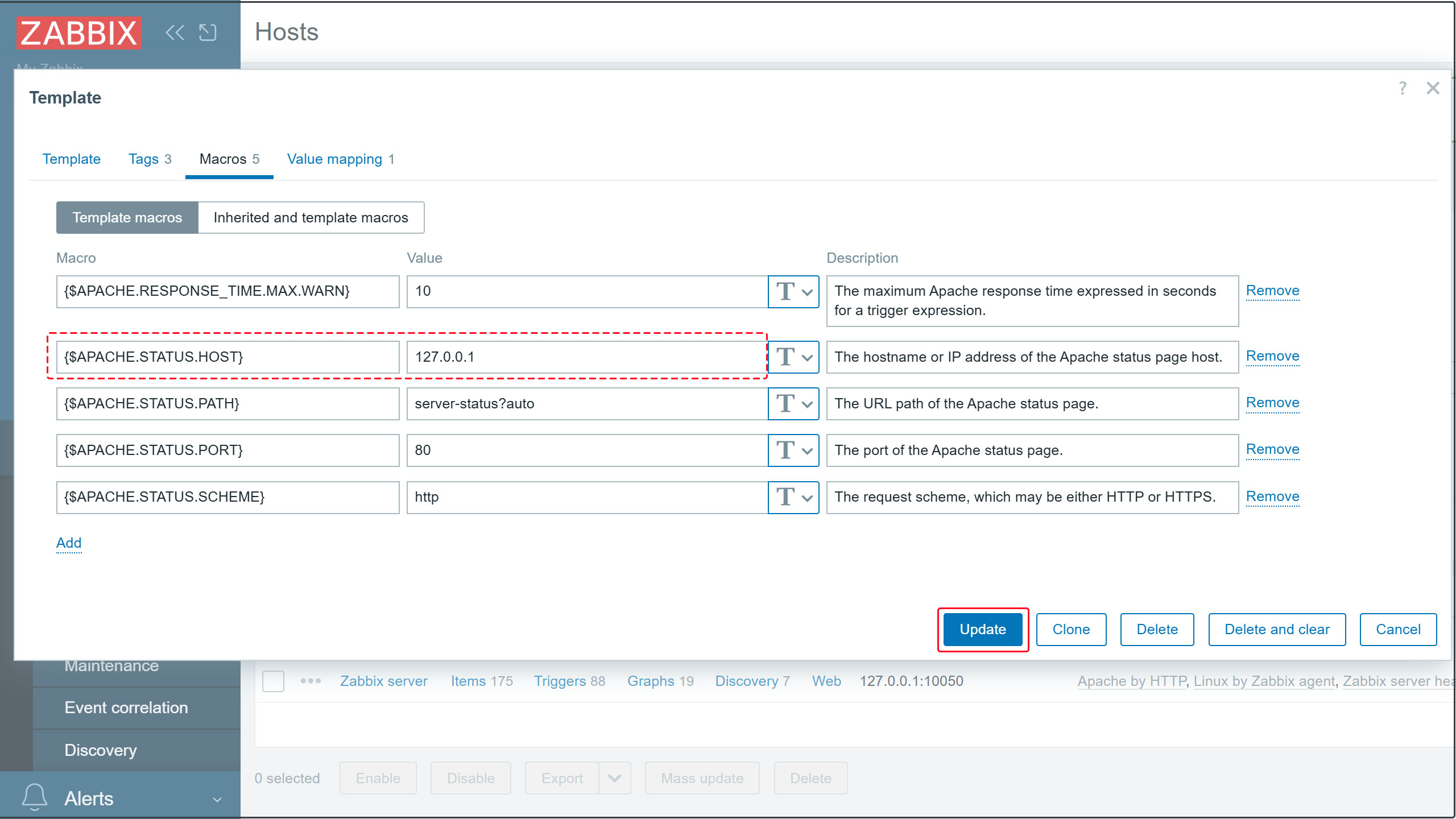Click the kiosk mode sidebar icon

208,32
